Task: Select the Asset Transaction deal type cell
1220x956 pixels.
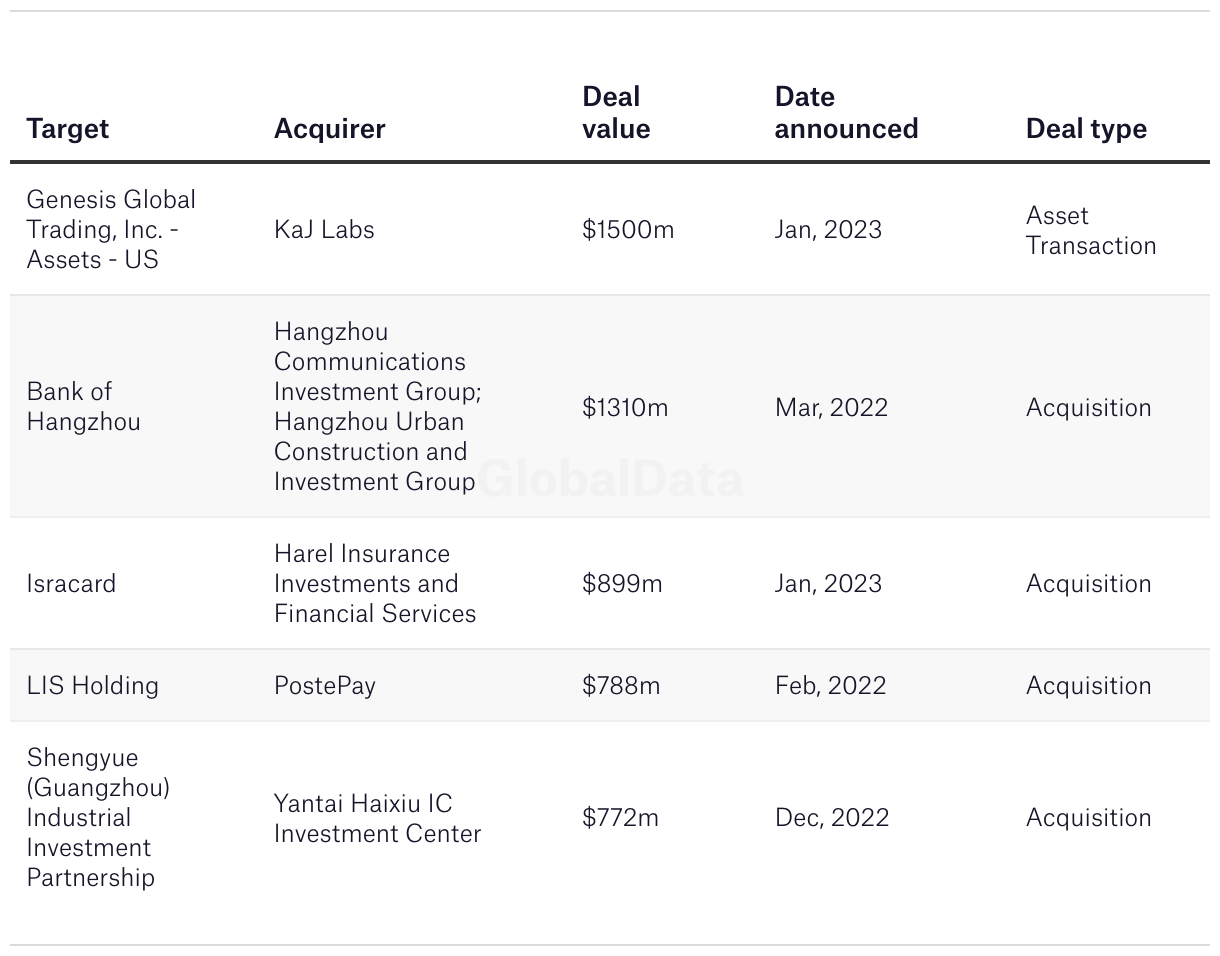Action: [x=1090, y=230]
